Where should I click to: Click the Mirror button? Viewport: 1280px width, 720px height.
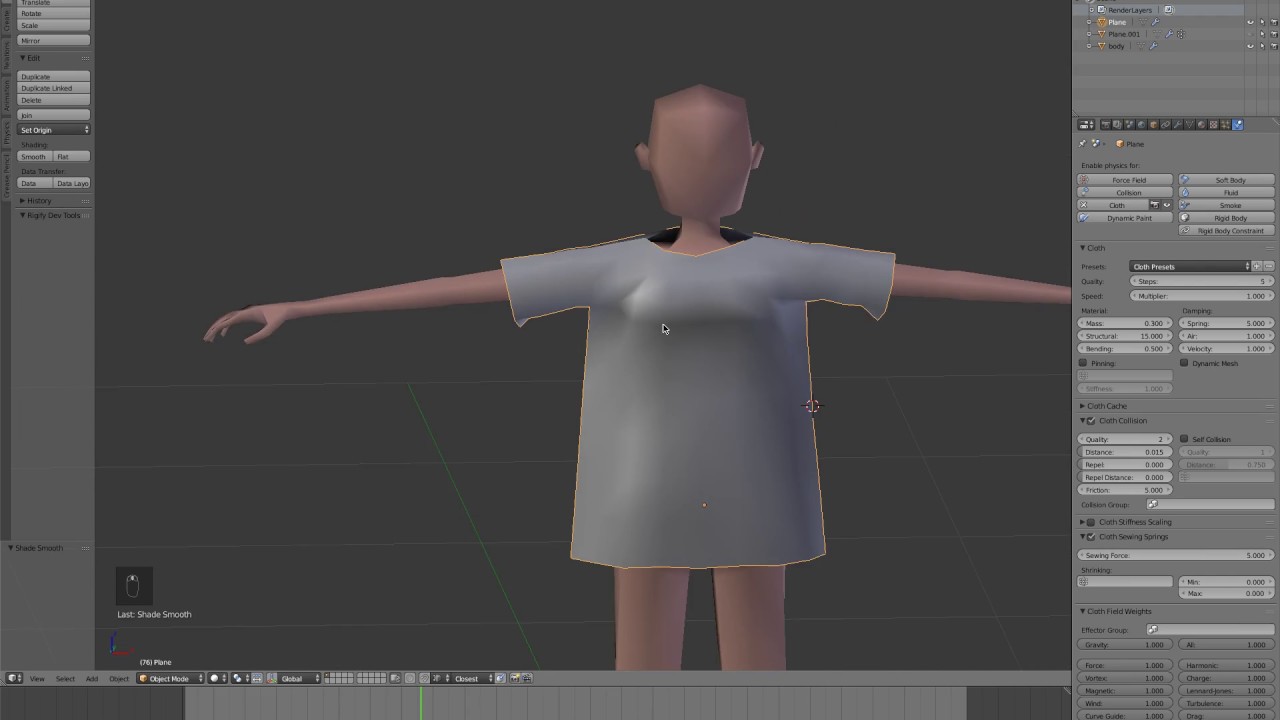(x=54, y=41)
